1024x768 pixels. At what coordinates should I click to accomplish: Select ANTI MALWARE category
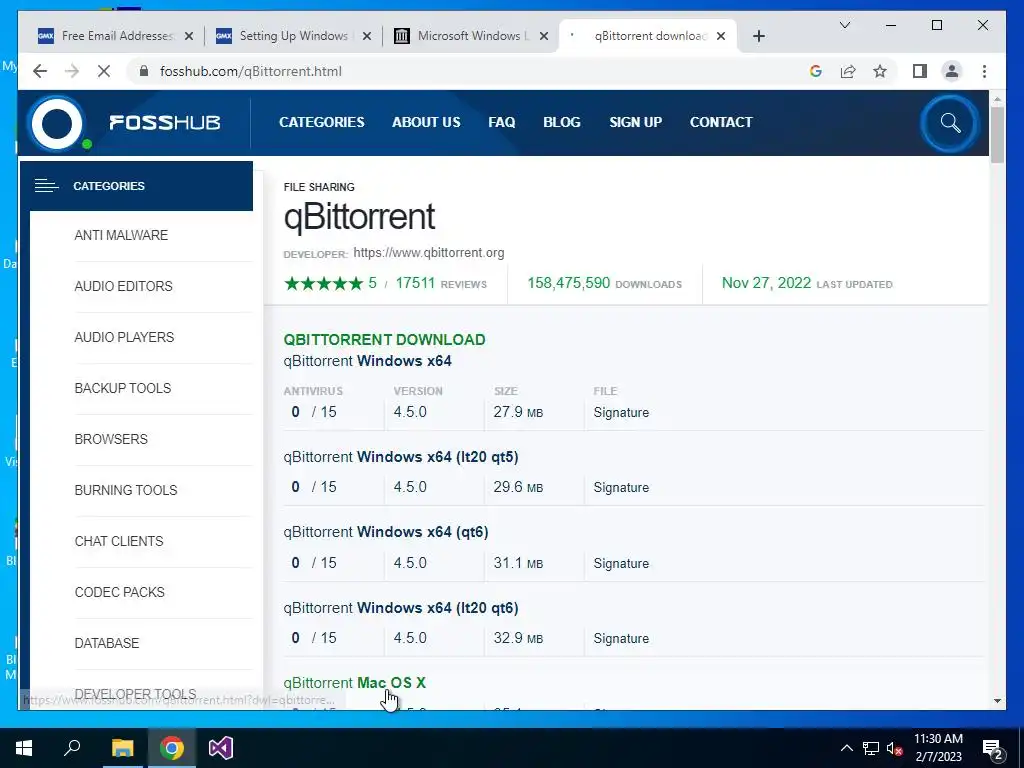121,235
